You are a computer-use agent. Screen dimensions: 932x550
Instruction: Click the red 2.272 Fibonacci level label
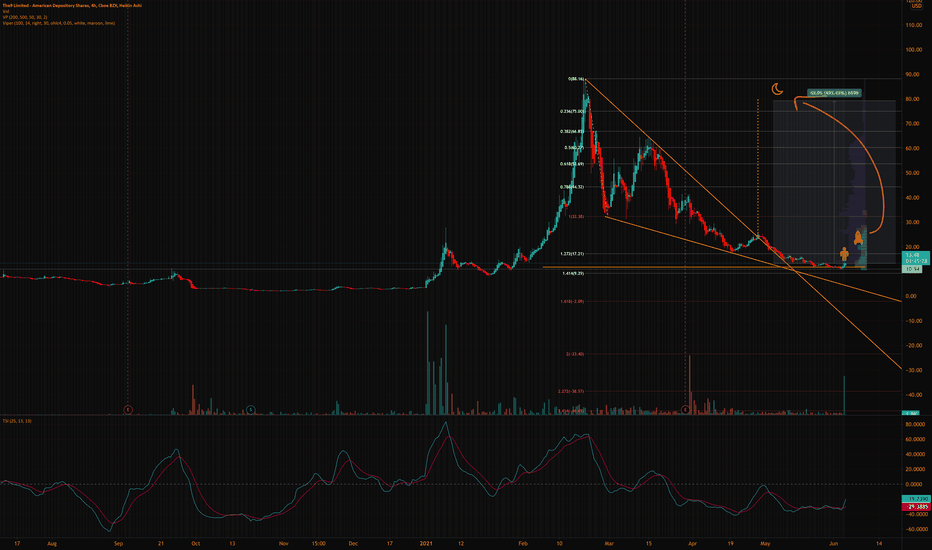coord(571,391)
